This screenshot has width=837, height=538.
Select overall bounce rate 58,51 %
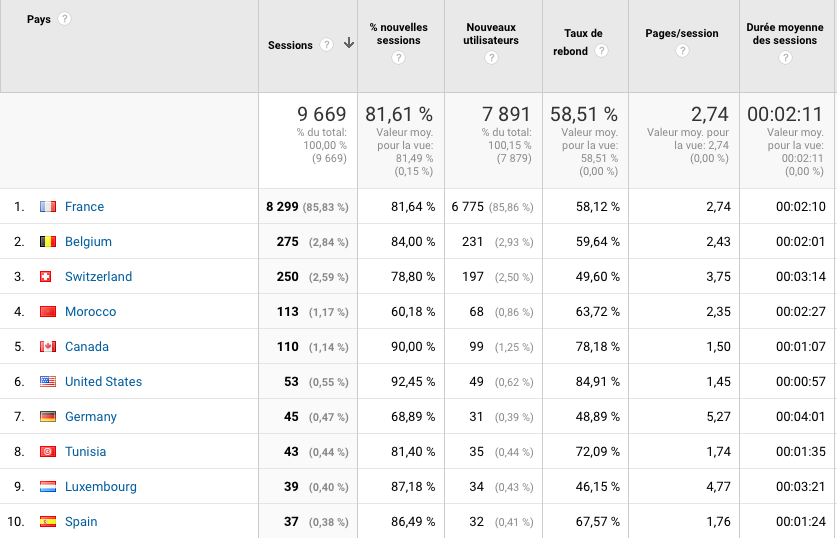click(x=584, y=114)
